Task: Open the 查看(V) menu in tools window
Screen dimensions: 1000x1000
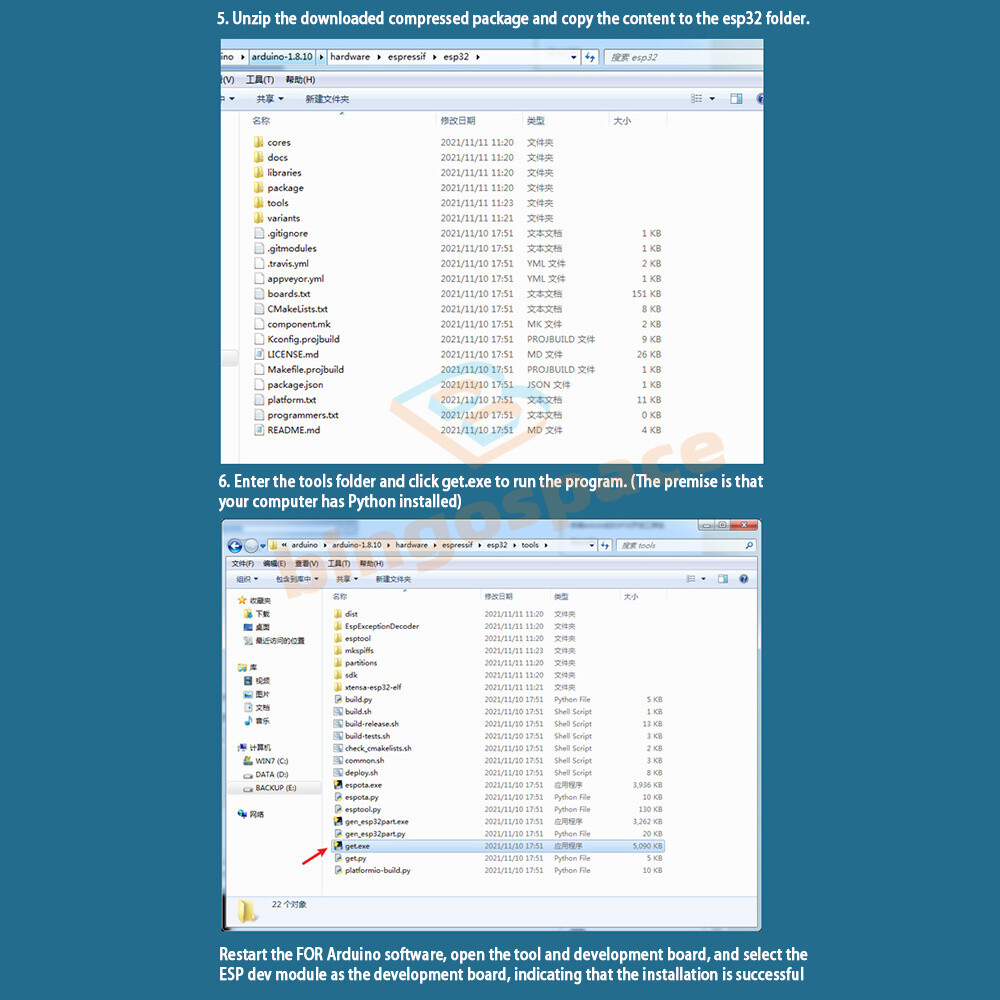Action: click(306, 564)
